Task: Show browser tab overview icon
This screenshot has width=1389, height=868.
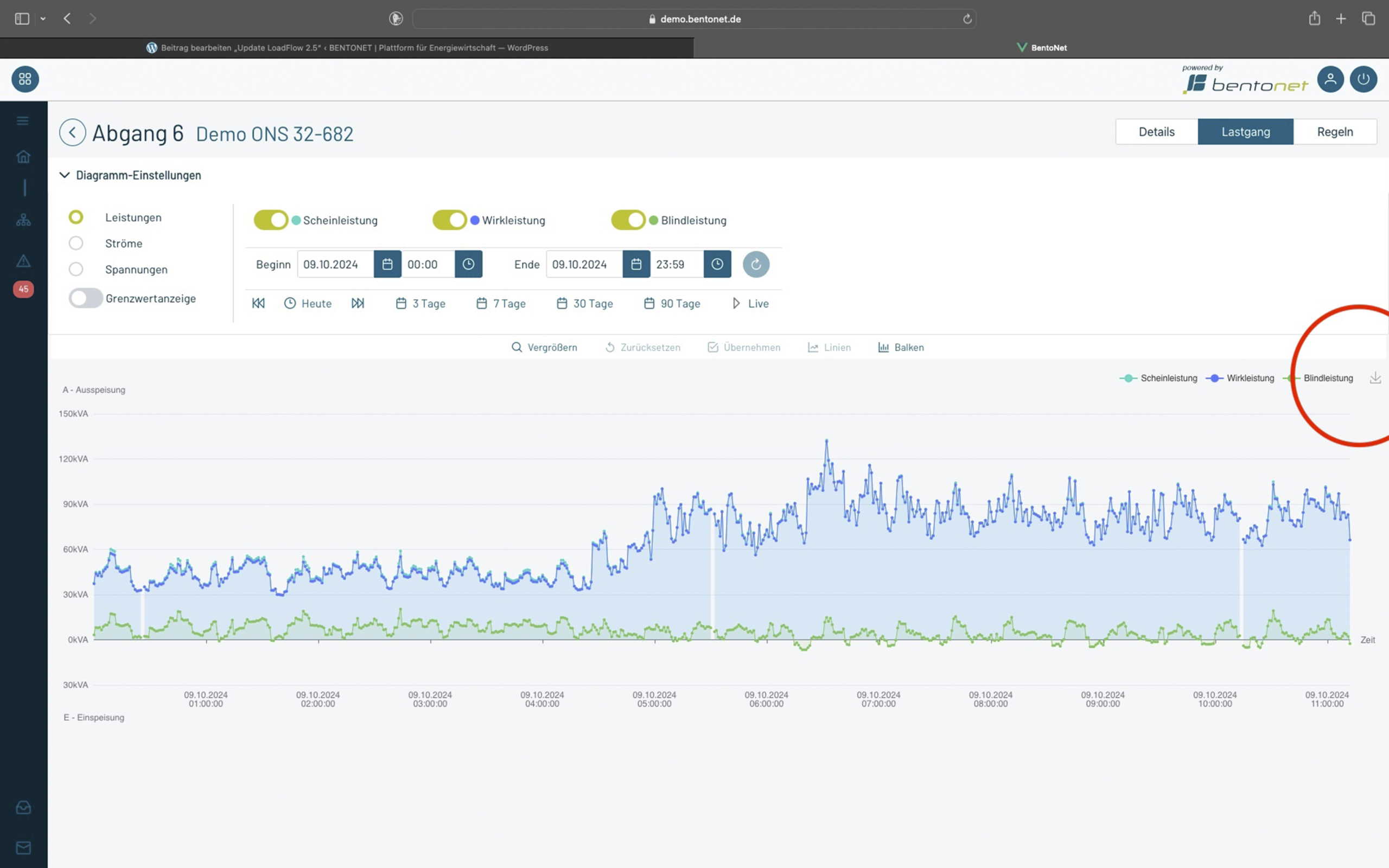Action: [x=1368, y=19]
